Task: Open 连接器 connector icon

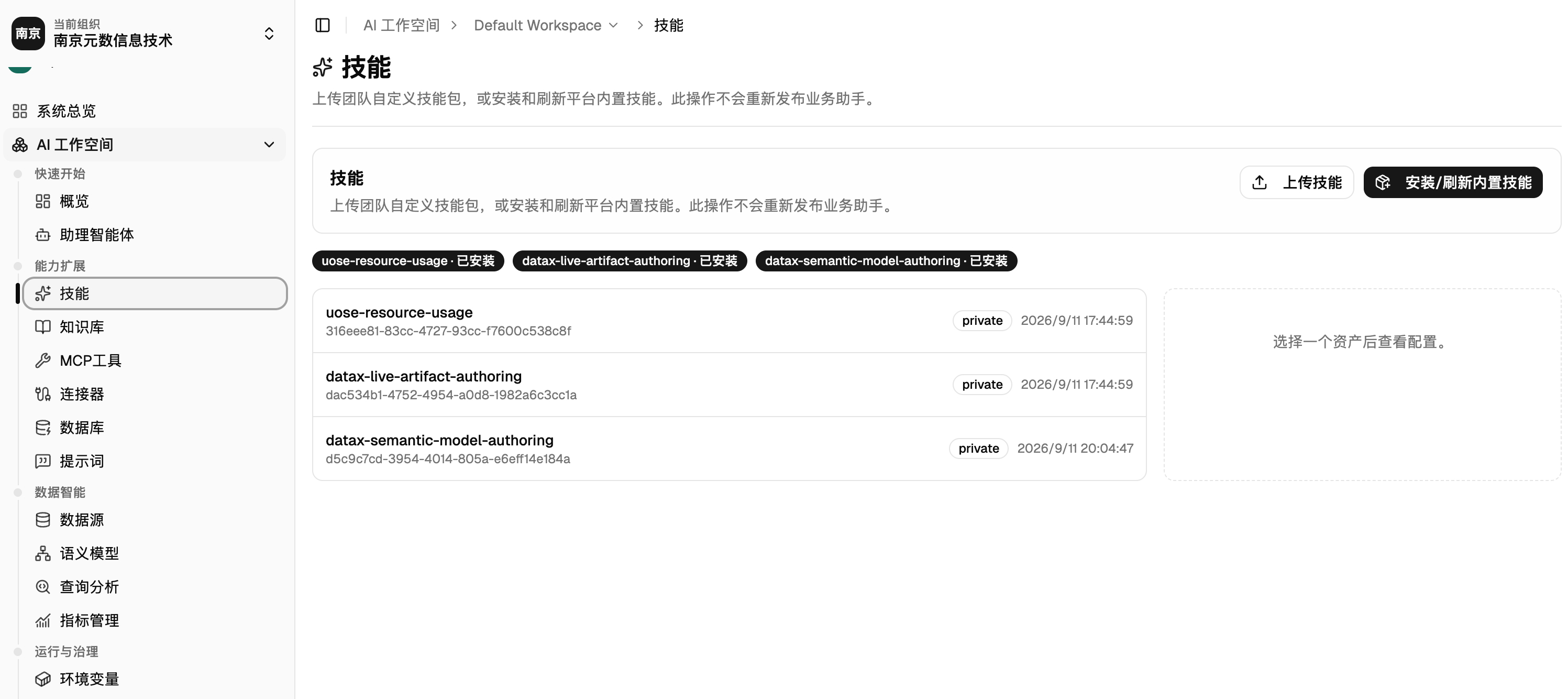Action: pyautogui.click(x=42, y=394)
